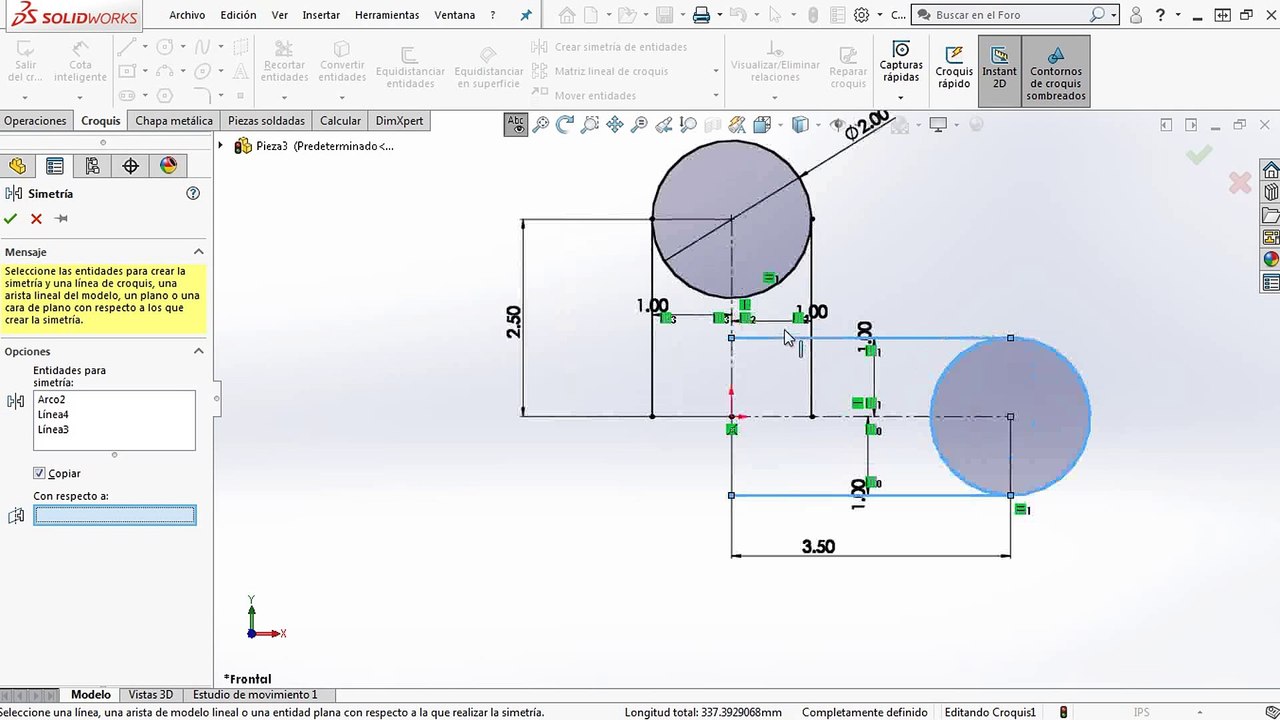Click the view orientation cube icon
Screen dimensions: 1280x720
tap(762, 125)
